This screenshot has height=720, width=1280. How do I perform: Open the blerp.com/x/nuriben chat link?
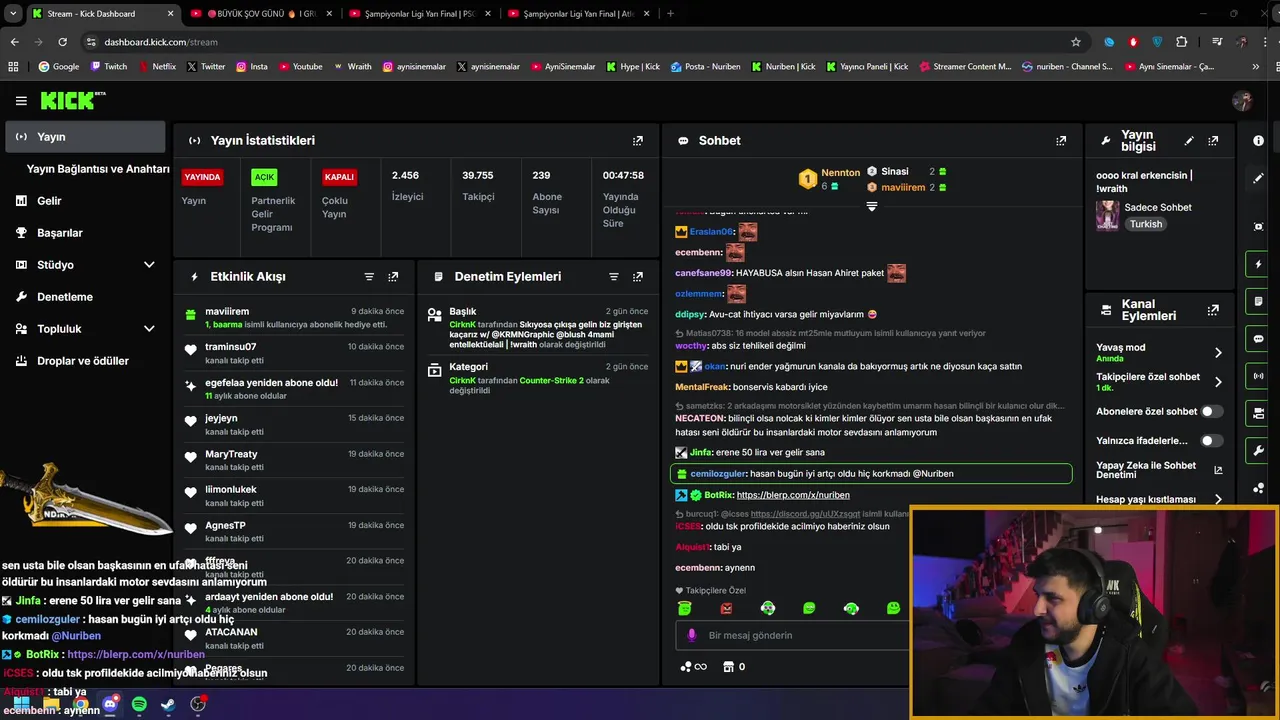click(x=793, y=495)
